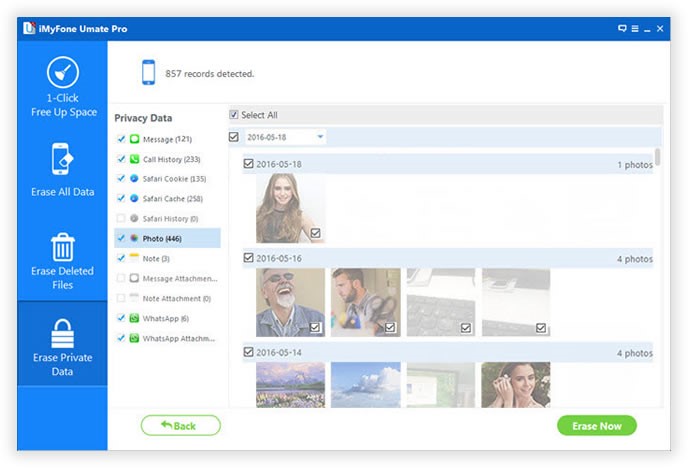Click the feedback icon in title bar
Screen dimensions: 688x468
click(x=622, y=29)
